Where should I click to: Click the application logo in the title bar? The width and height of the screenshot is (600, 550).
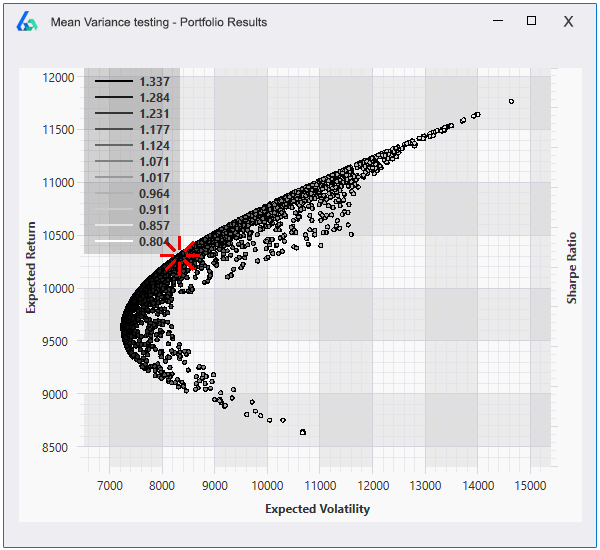(27, 21)
